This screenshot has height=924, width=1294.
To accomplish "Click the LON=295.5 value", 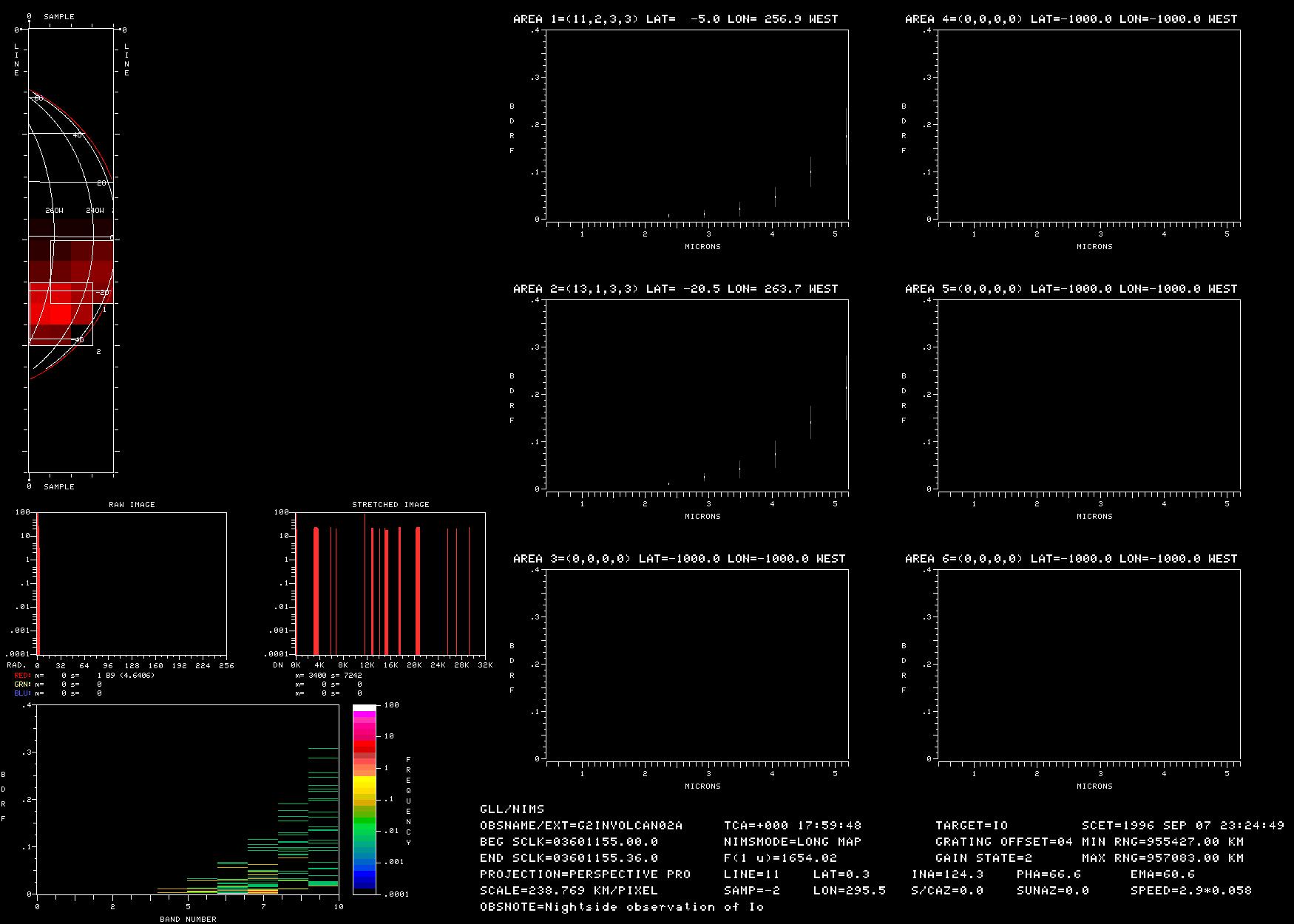I will 850,891.
